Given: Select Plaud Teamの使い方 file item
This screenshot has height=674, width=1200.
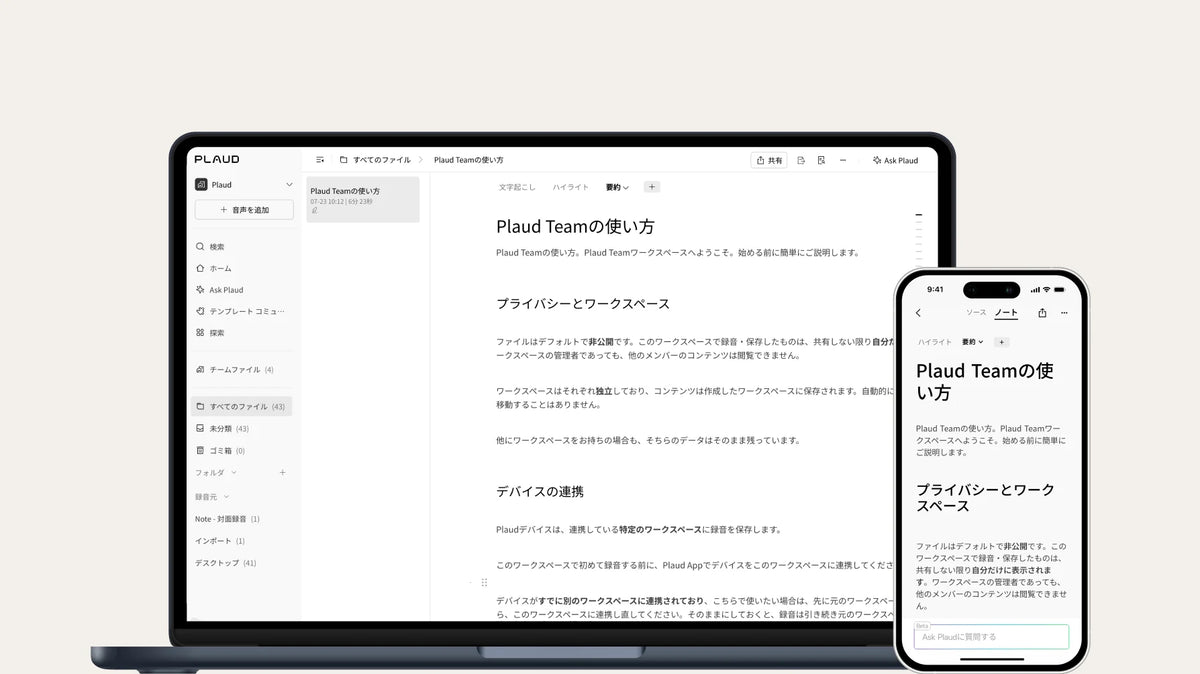Looking at the screenshot, I should pyautogui.click(x=363, y=199).
